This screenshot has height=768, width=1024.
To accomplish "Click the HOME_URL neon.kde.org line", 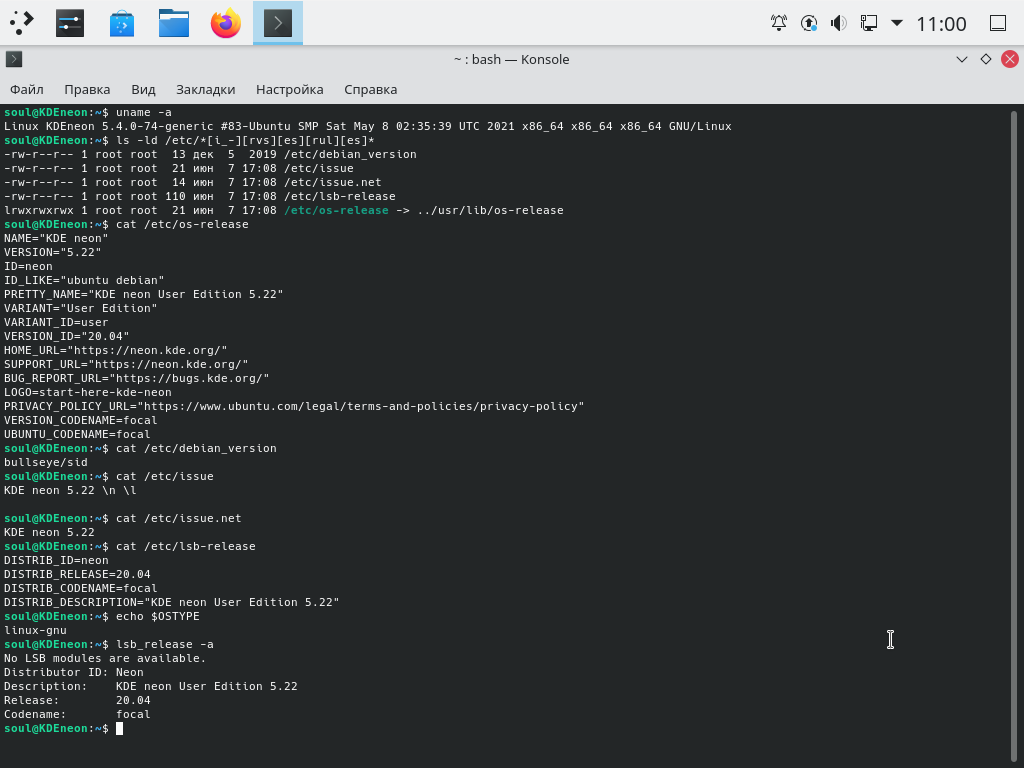I will (116, 350).
